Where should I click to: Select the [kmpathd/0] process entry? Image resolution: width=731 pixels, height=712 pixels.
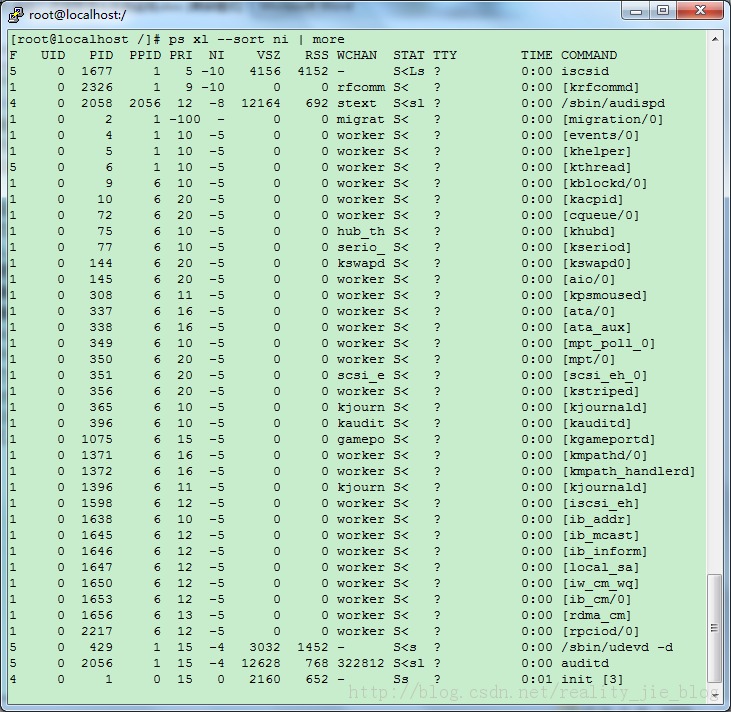click(605, 456)
